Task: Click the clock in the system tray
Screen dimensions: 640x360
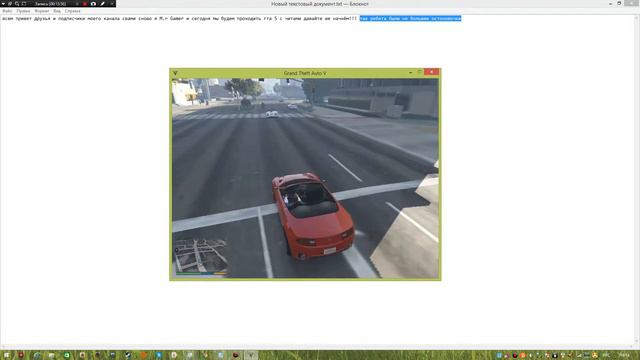Action: [624, 356]
